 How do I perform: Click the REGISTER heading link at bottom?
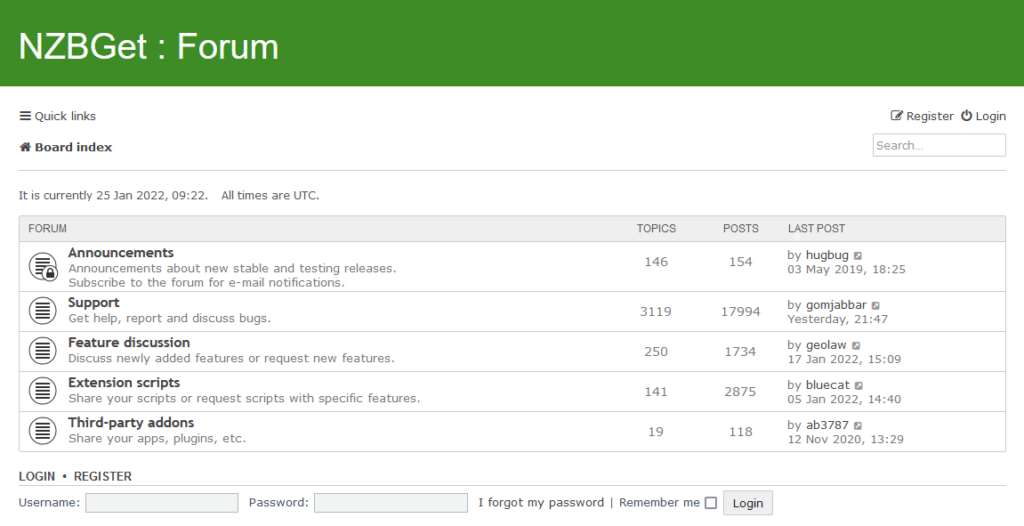103,476
